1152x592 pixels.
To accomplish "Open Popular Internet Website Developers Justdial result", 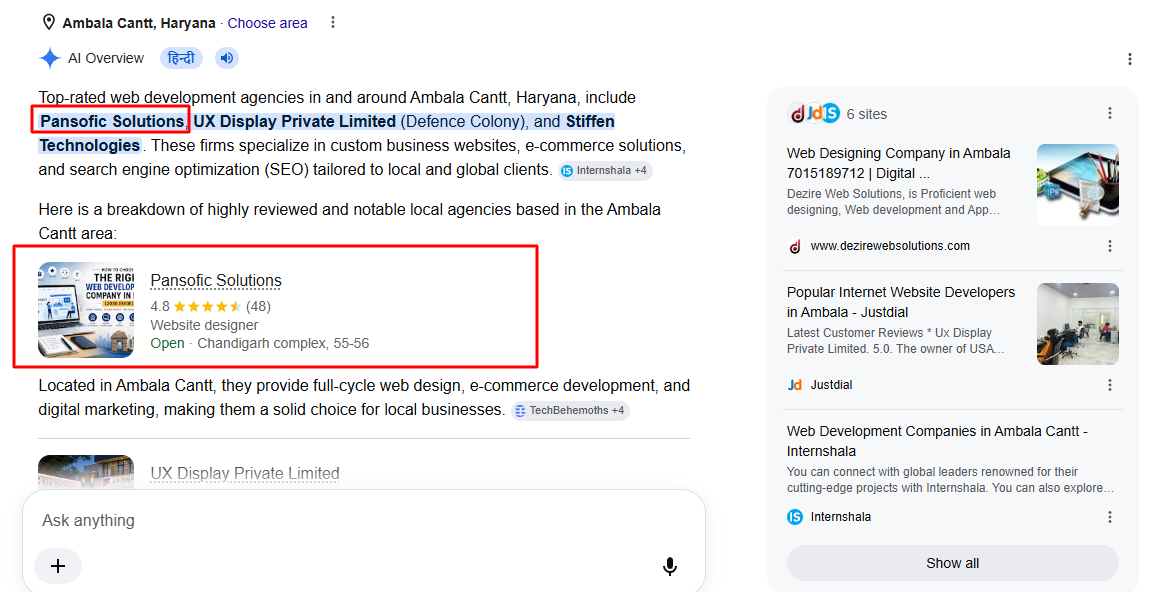I will [x=901, y=302].
